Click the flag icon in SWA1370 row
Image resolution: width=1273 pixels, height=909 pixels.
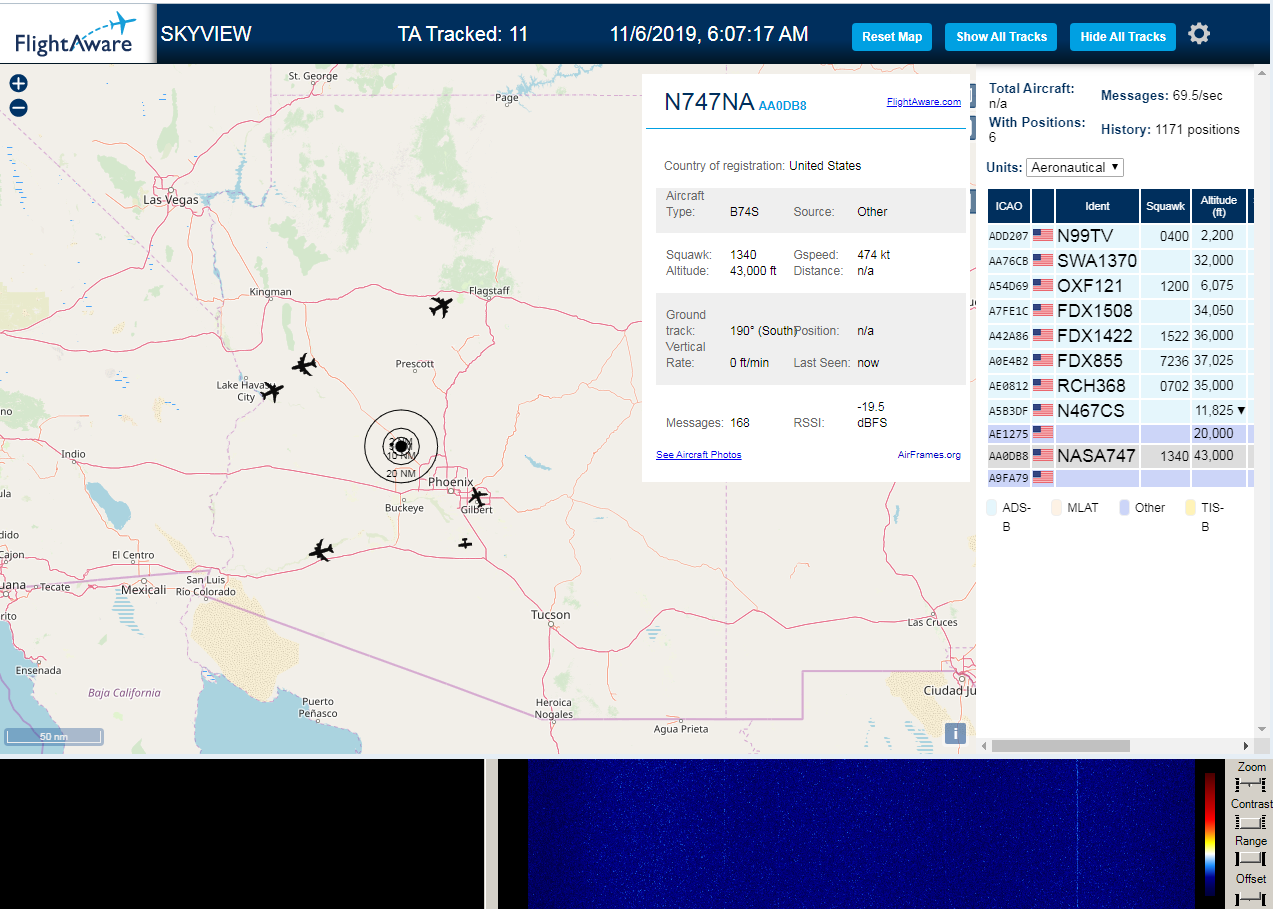[1043, 261]
